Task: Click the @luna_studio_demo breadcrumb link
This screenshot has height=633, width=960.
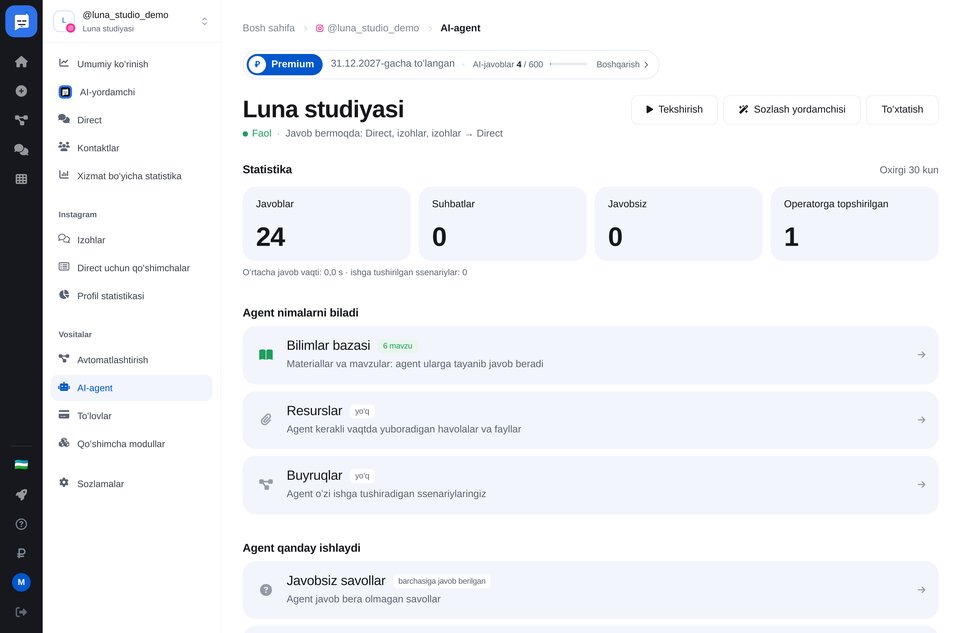Action: [x=367, y=28]
